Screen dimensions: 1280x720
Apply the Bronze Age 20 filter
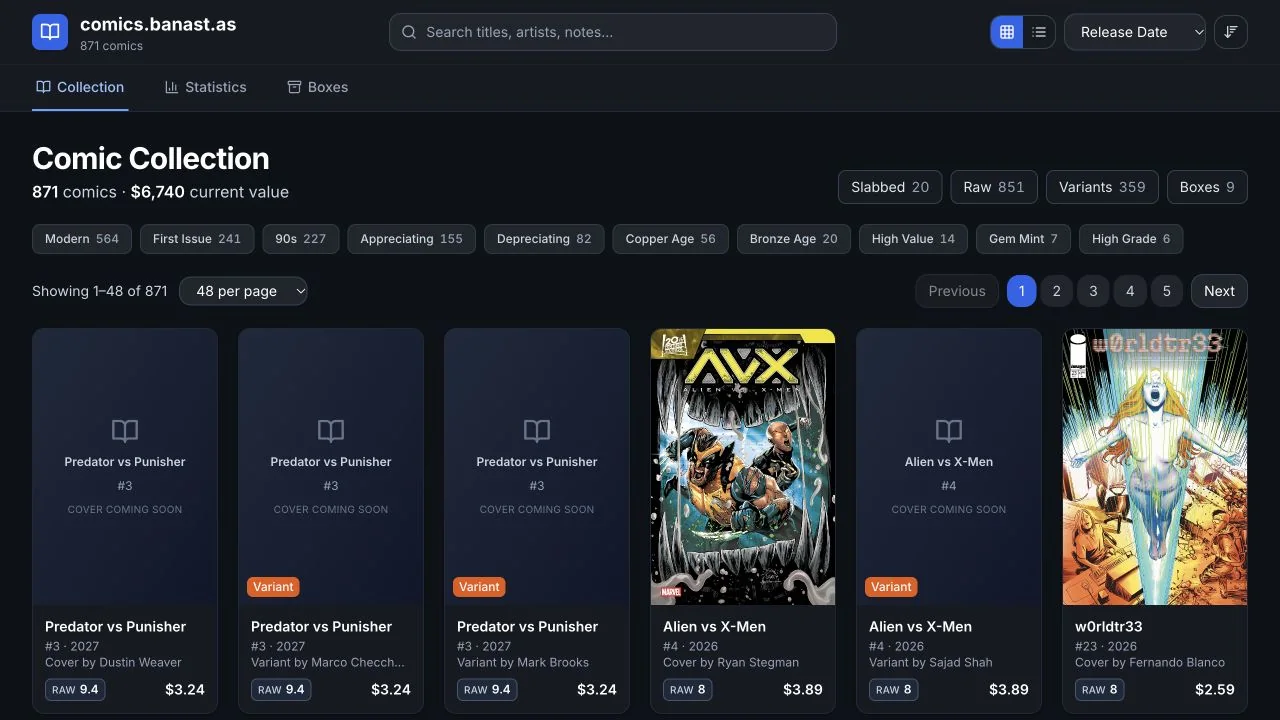click(x=794, y=239)
